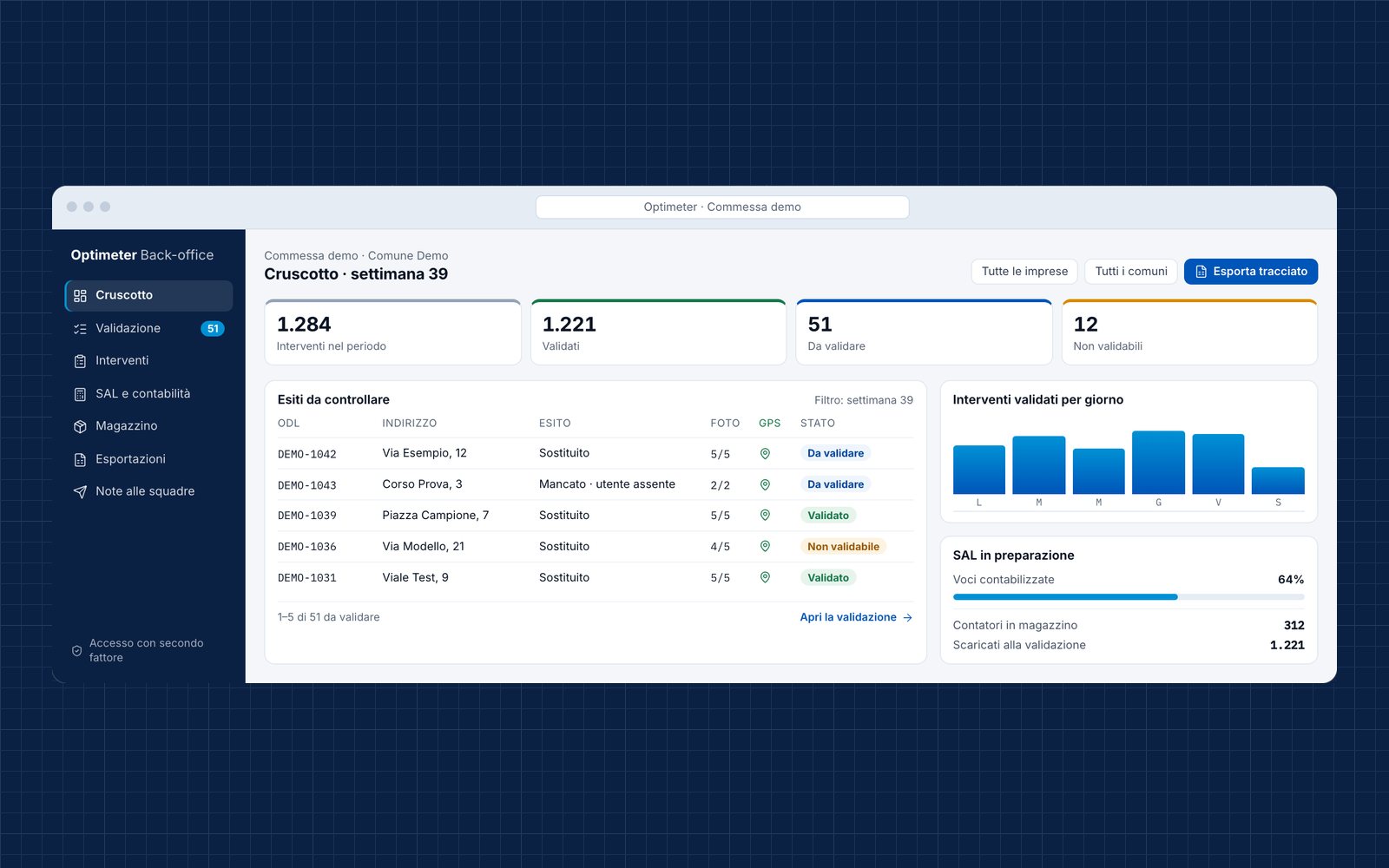Click the 1.284 Interventi nel periodo card

pos(392,332)
